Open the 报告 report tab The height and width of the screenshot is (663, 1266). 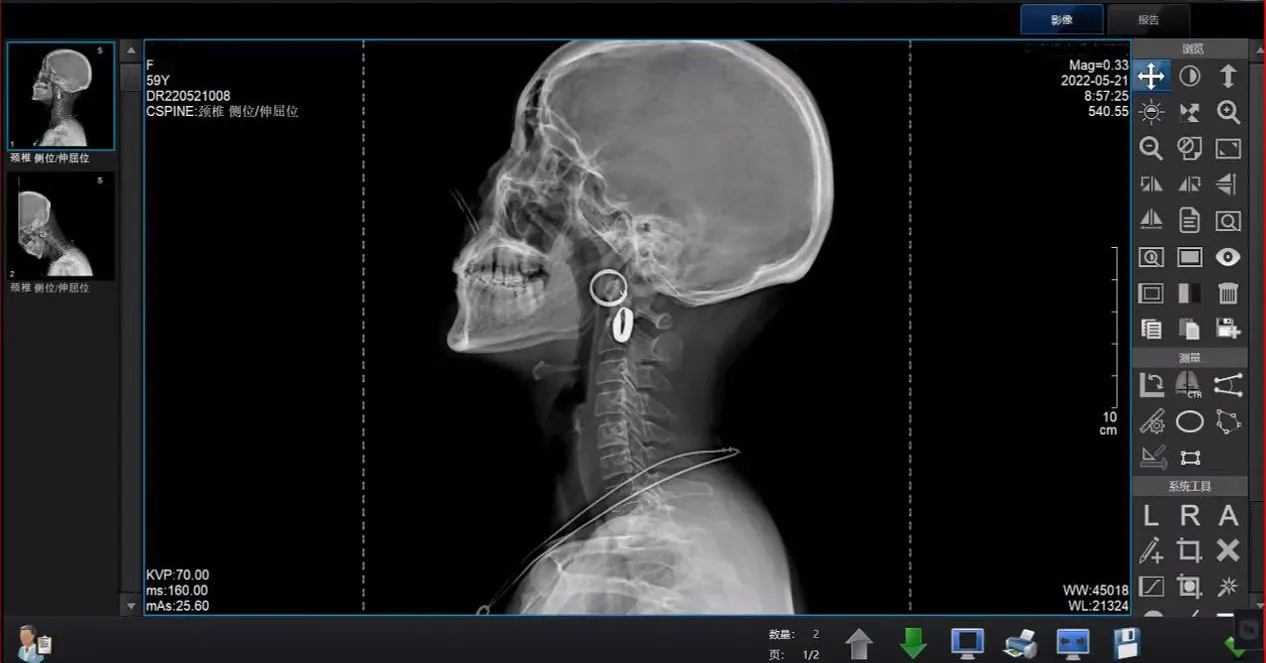[1148, 19]
